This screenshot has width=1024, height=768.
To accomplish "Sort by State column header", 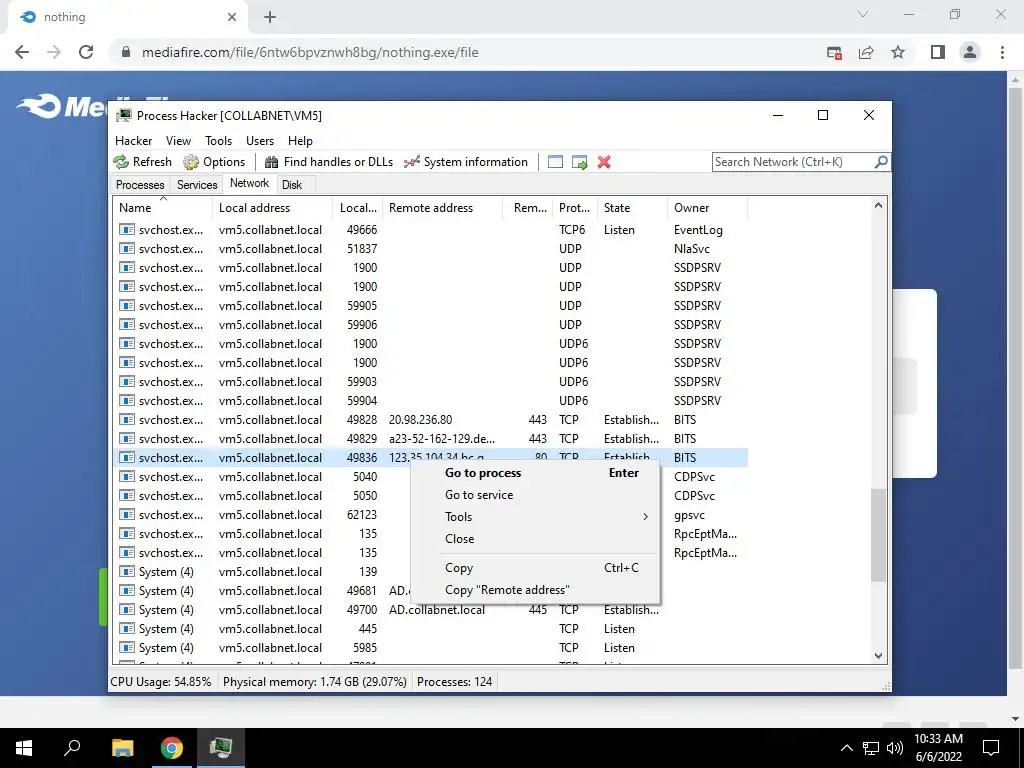I will pos(632,208).
